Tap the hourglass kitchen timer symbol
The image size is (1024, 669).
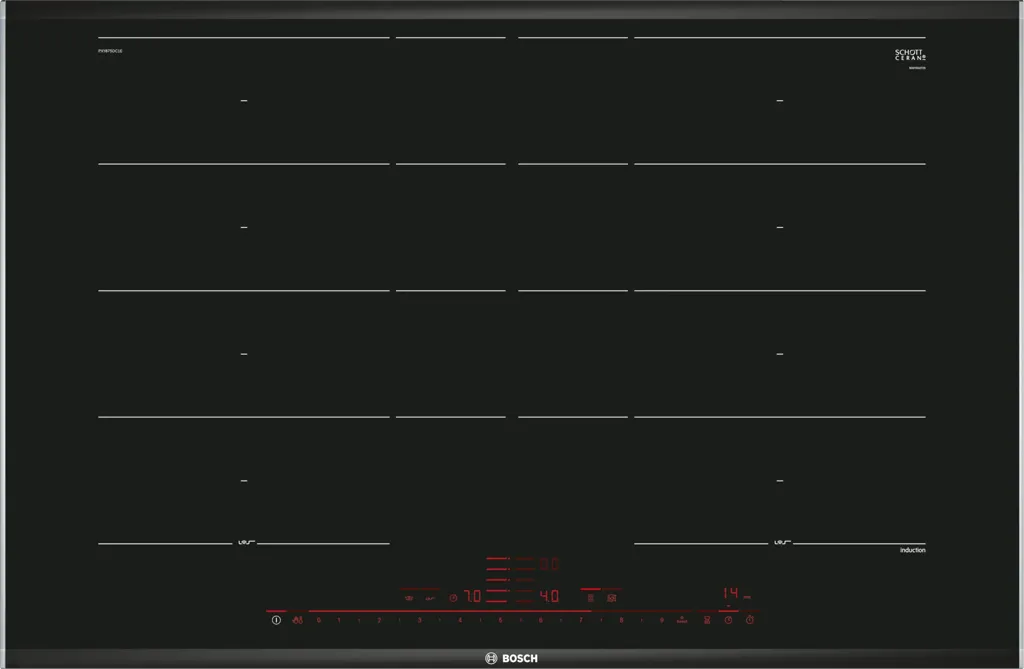(x=707, y=620)
